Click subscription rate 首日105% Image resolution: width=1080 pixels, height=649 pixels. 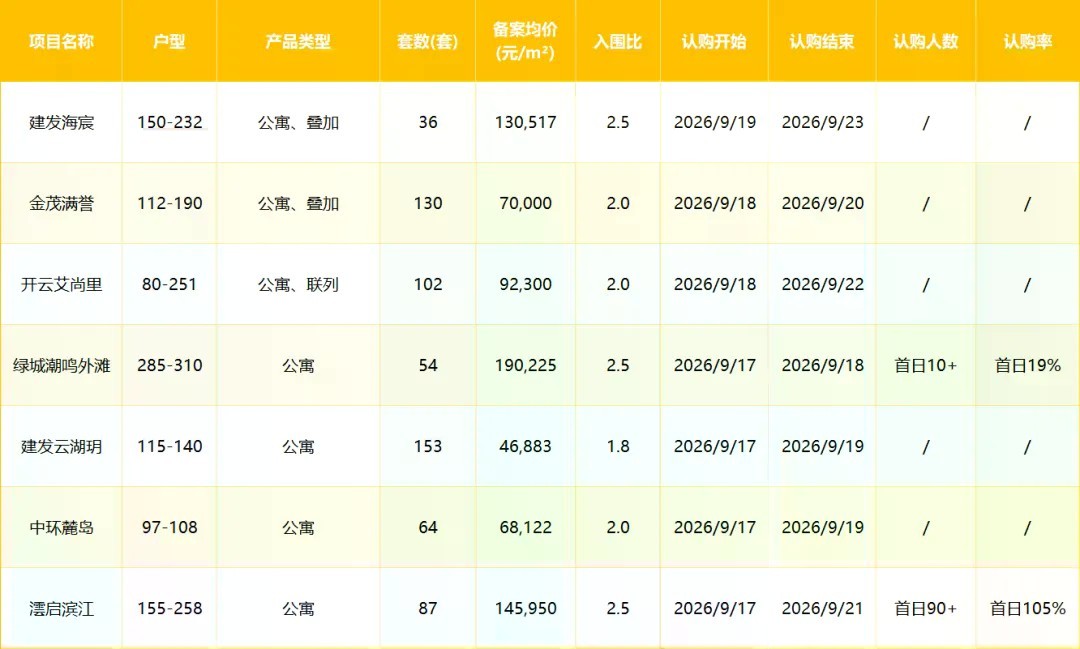(x=1028, y=609)
